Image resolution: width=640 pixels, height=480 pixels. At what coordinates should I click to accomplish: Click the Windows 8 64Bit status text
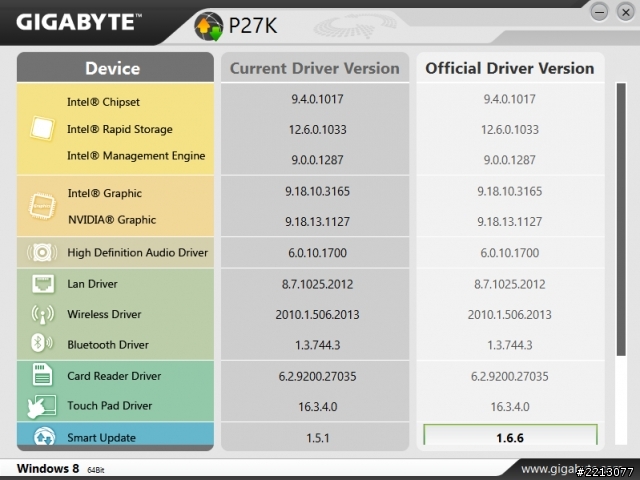(x=60, y=469)
